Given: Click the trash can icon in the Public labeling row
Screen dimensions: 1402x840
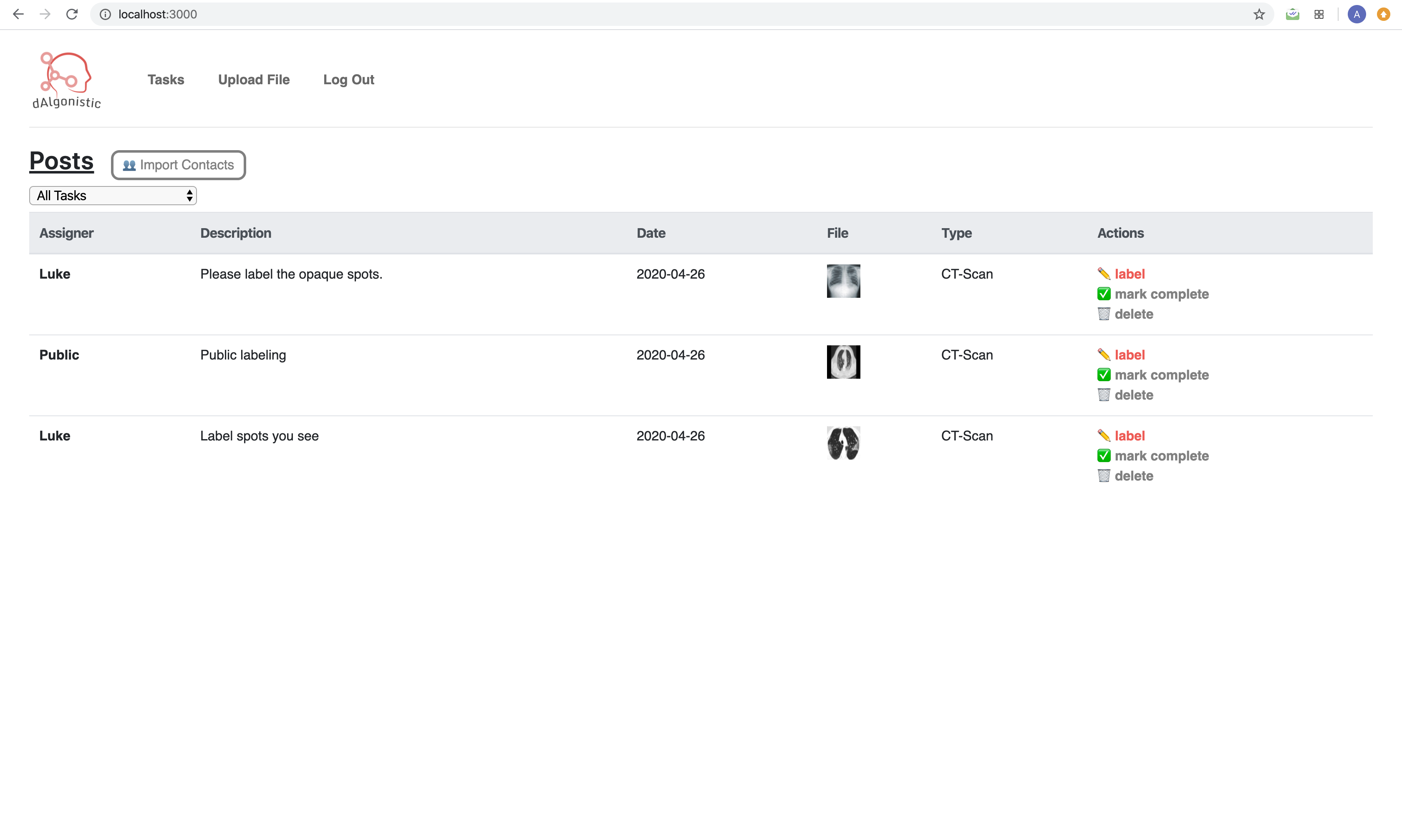Looking at the screenshot, I should [1103, 395].
